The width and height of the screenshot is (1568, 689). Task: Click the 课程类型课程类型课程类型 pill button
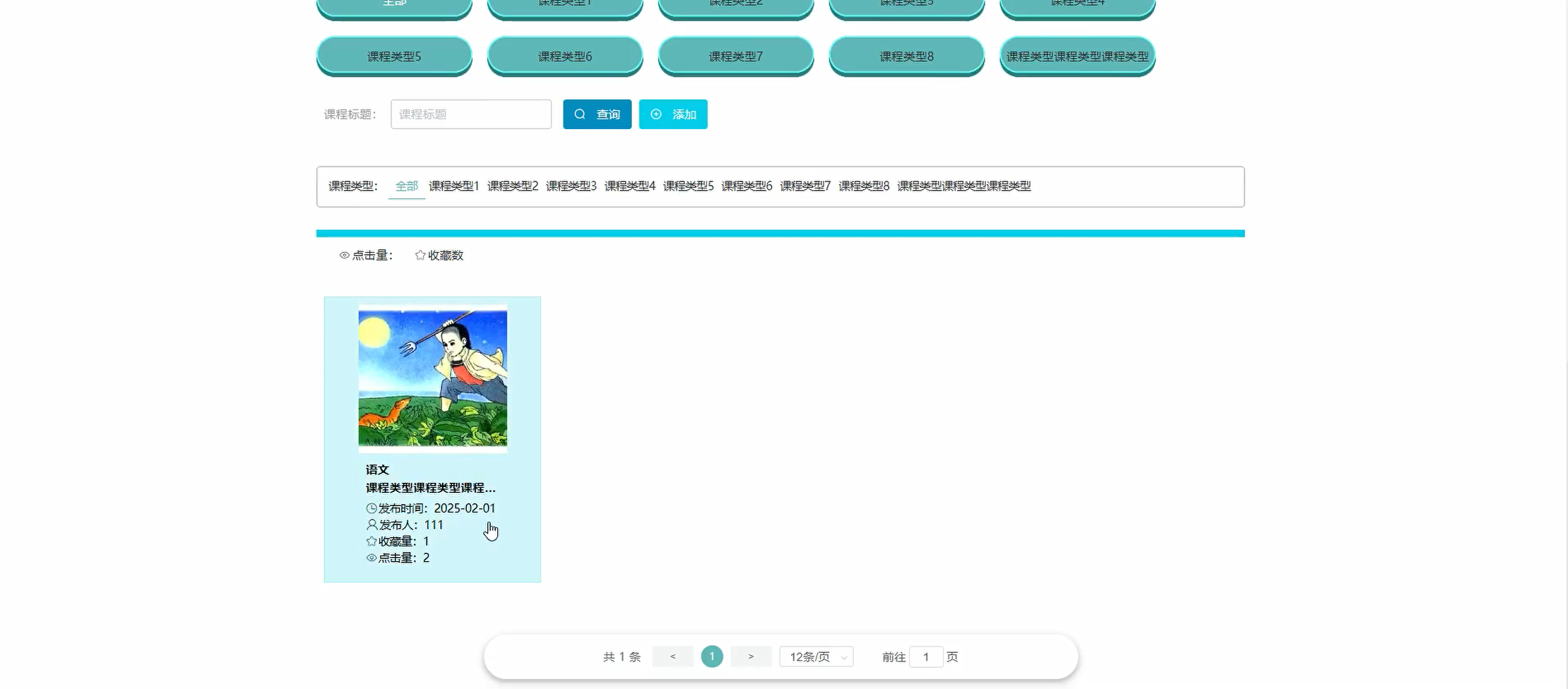tap(1076, 56)
